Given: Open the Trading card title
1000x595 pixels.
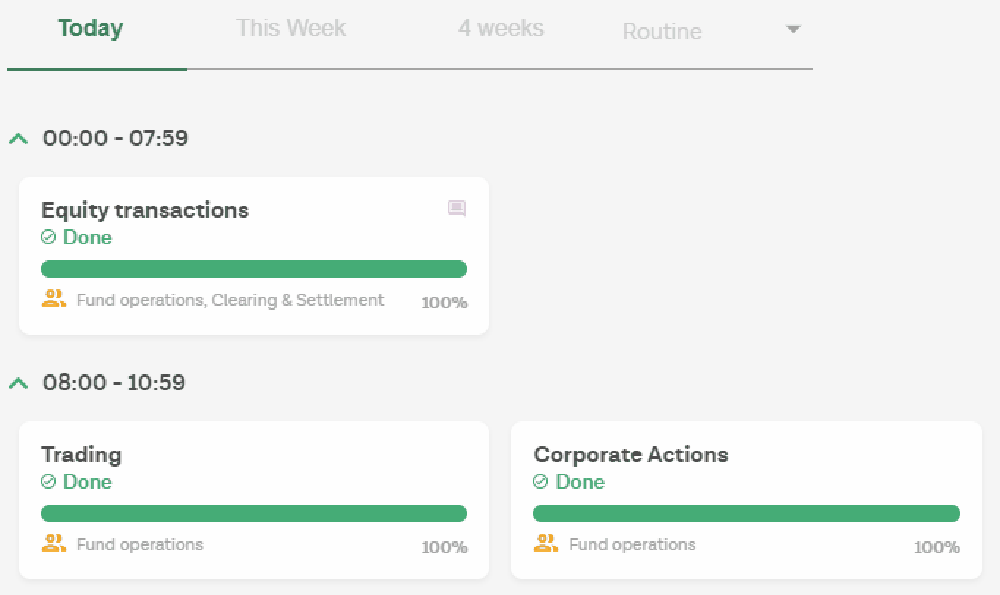Looking at the screenshot, I should tap(82, 455).
